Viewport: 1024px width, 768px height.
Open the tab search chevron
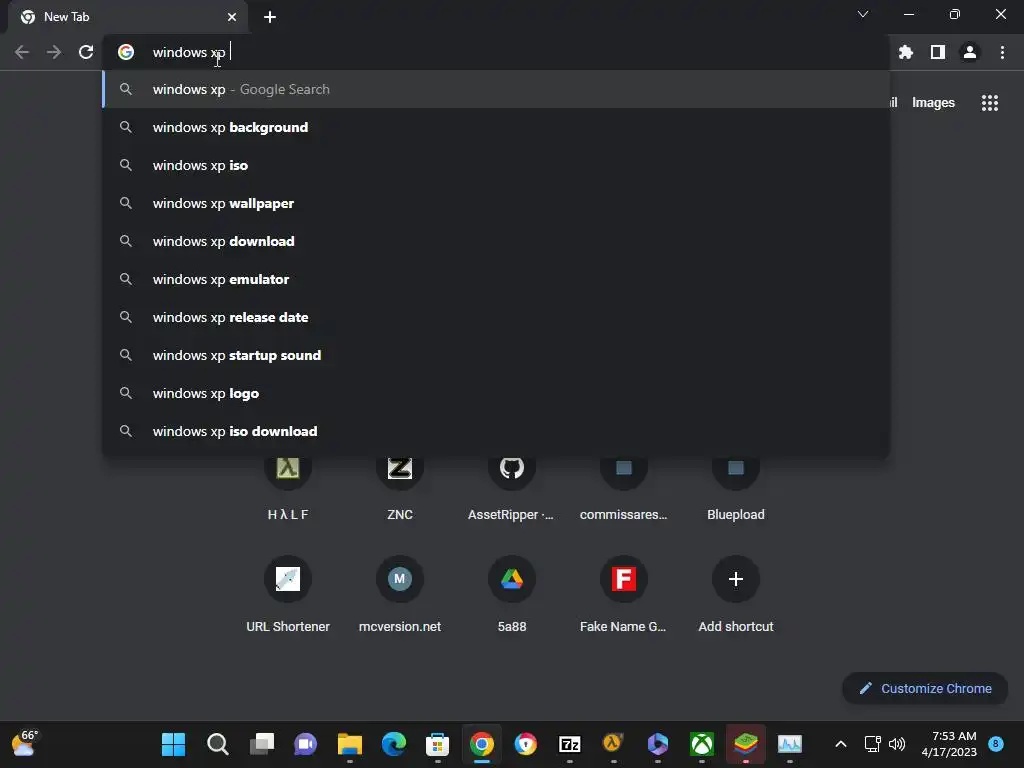point(863,14)
